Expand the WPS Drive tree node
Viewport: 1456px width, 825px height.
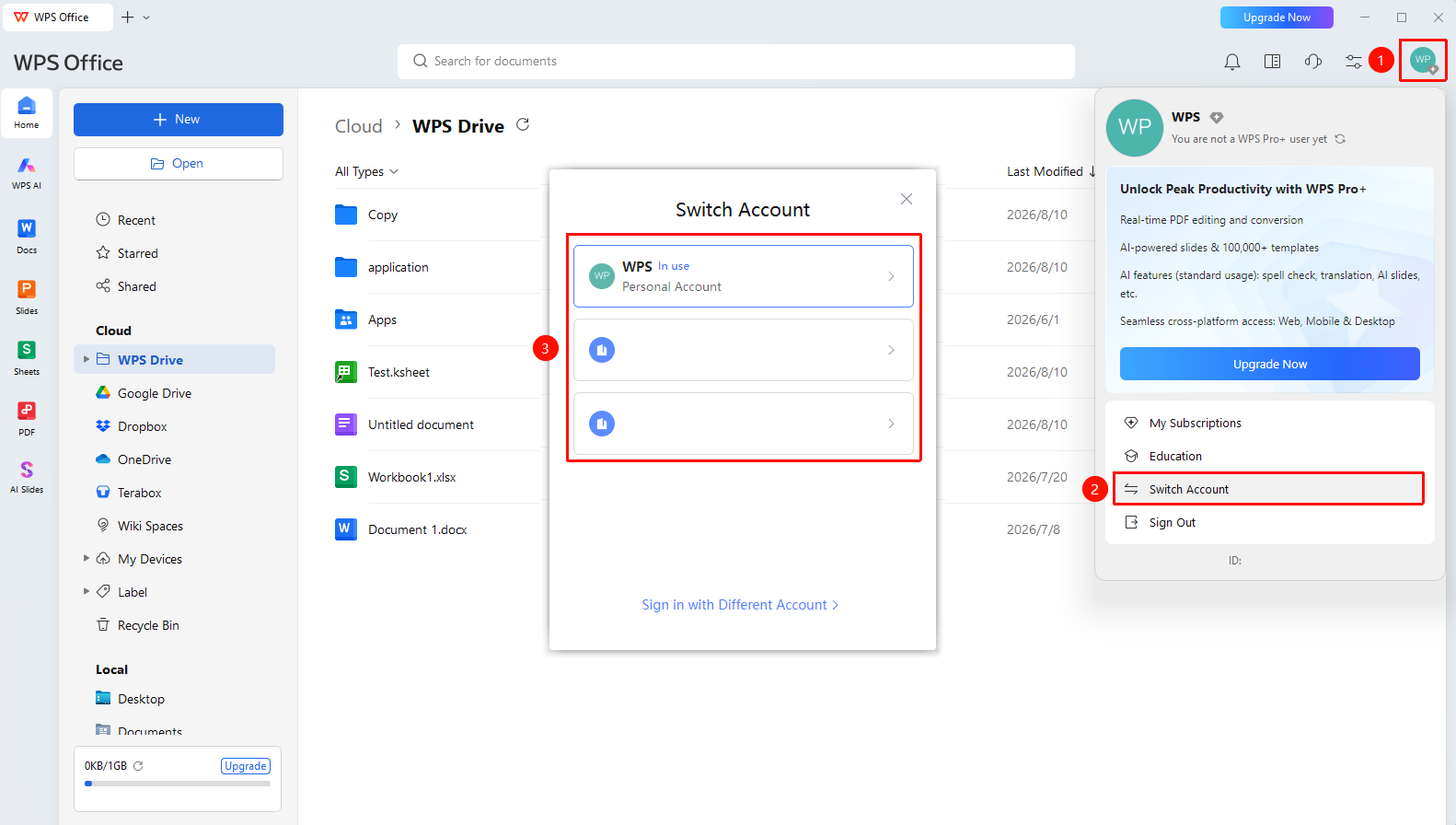(x=87, y=359)
